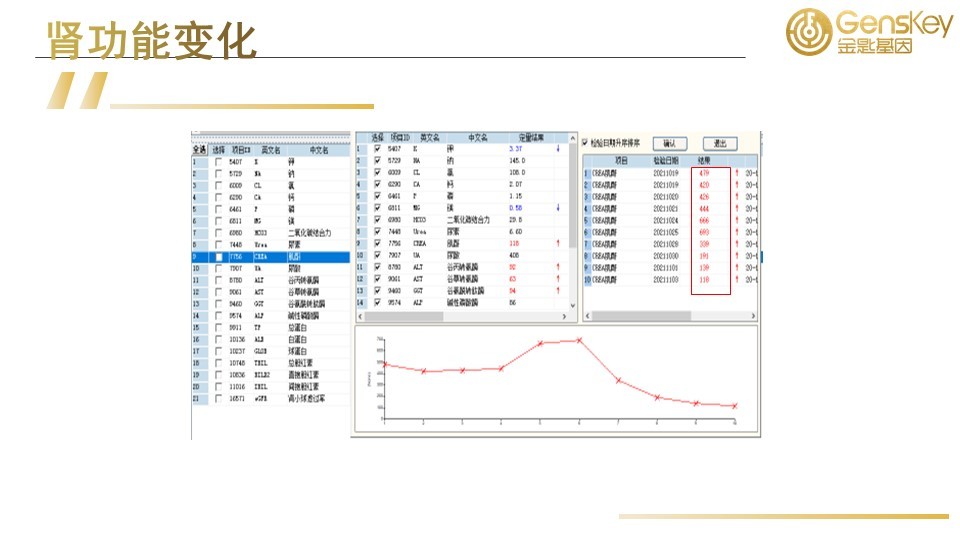Click the 全选 select-all header button

(200, 150)
